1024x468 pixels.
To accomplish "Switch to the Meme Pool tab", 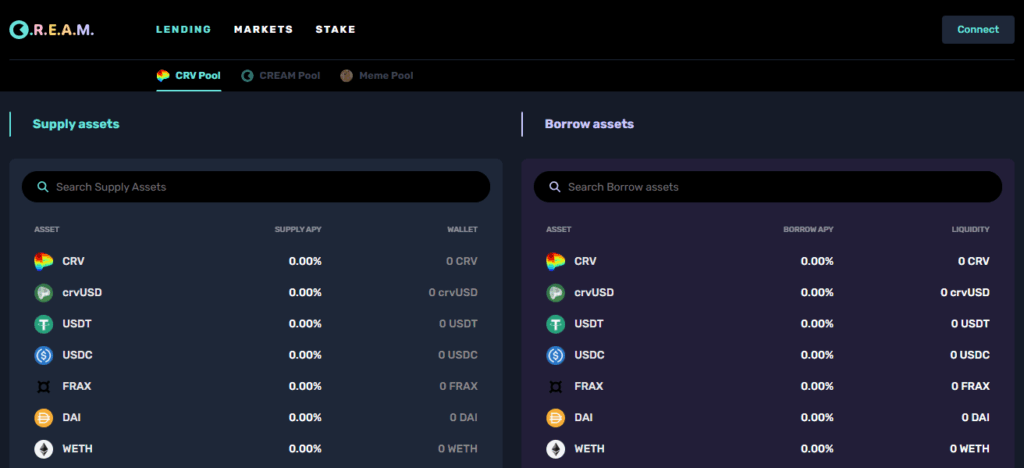I will [377, 76].
